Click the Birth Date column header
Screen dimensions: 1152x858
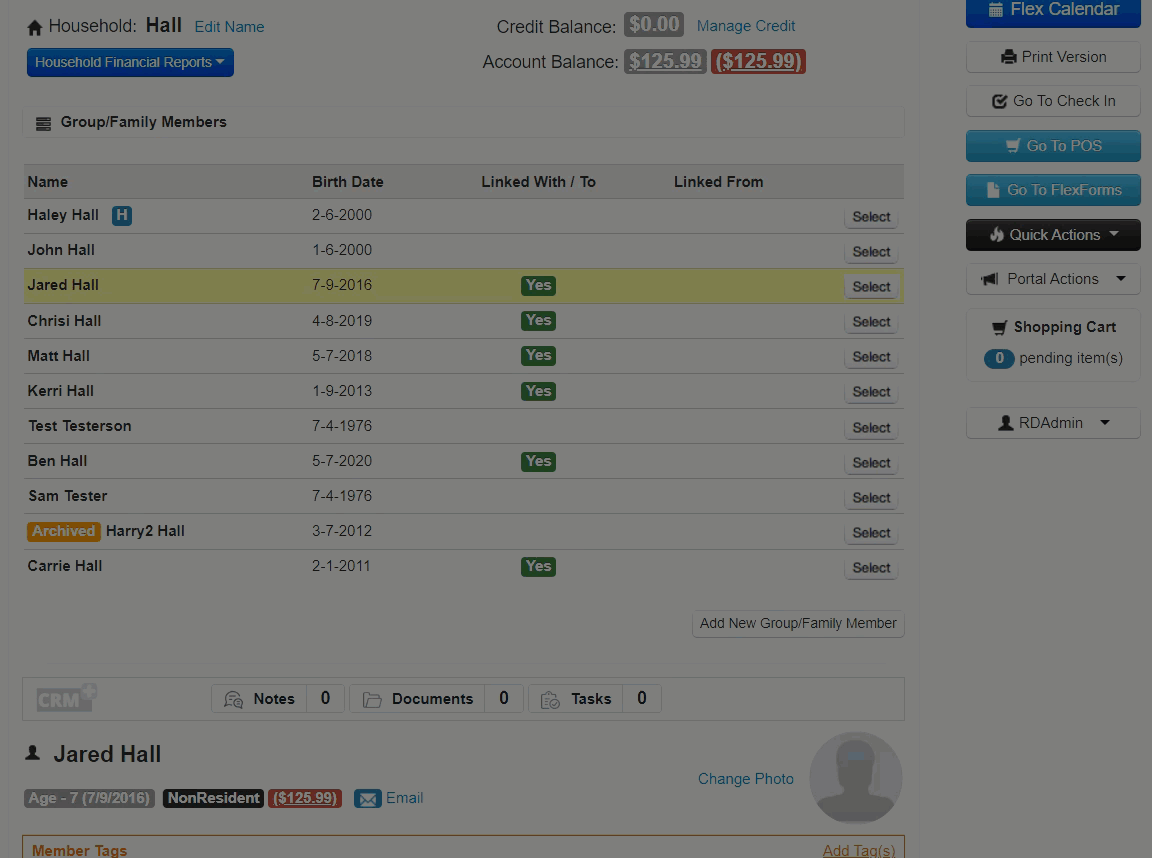[x=348, y=182]
